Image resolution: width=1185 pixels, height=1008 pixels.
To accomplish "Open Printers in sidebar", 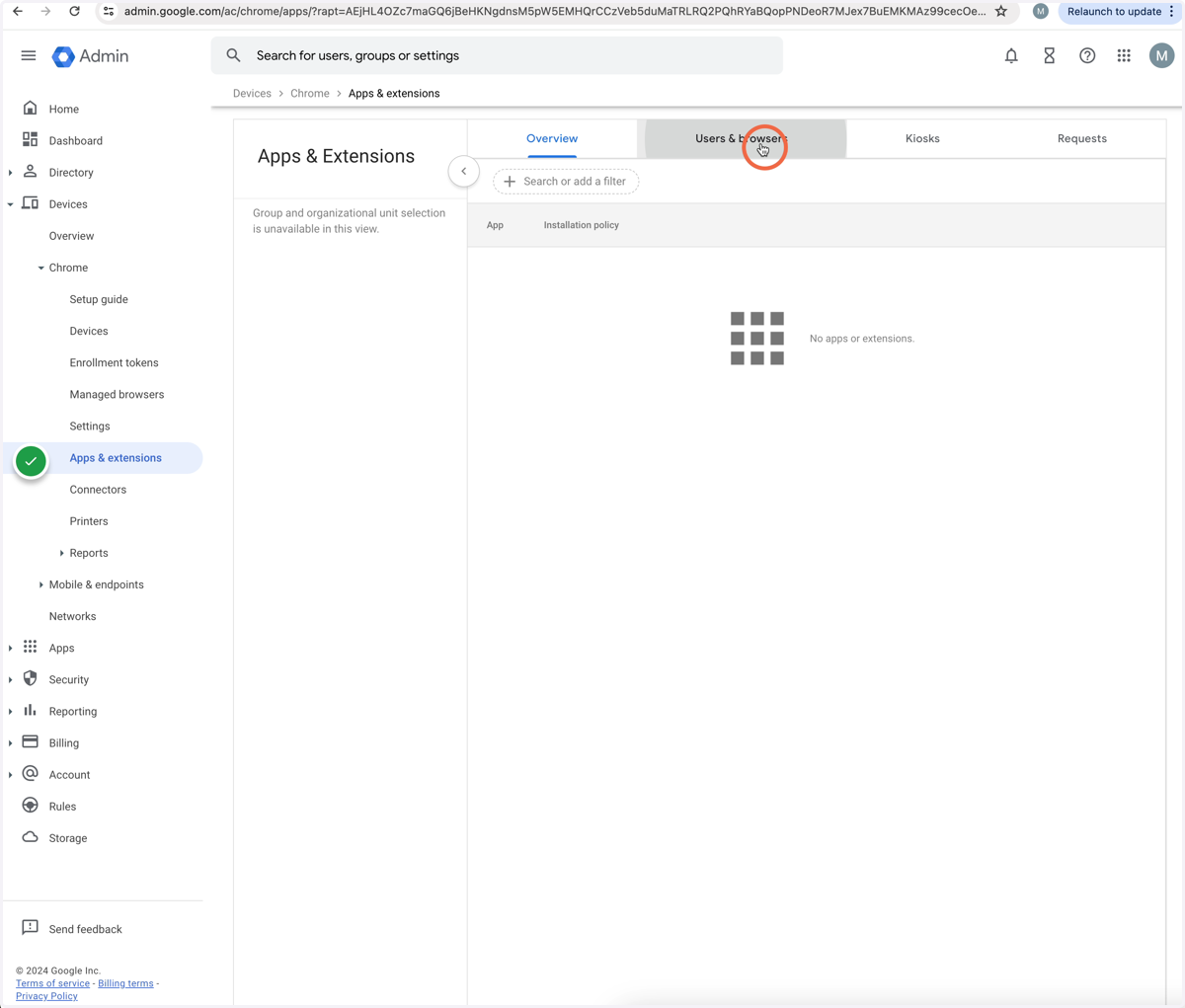I will click(x=89, y=521).
